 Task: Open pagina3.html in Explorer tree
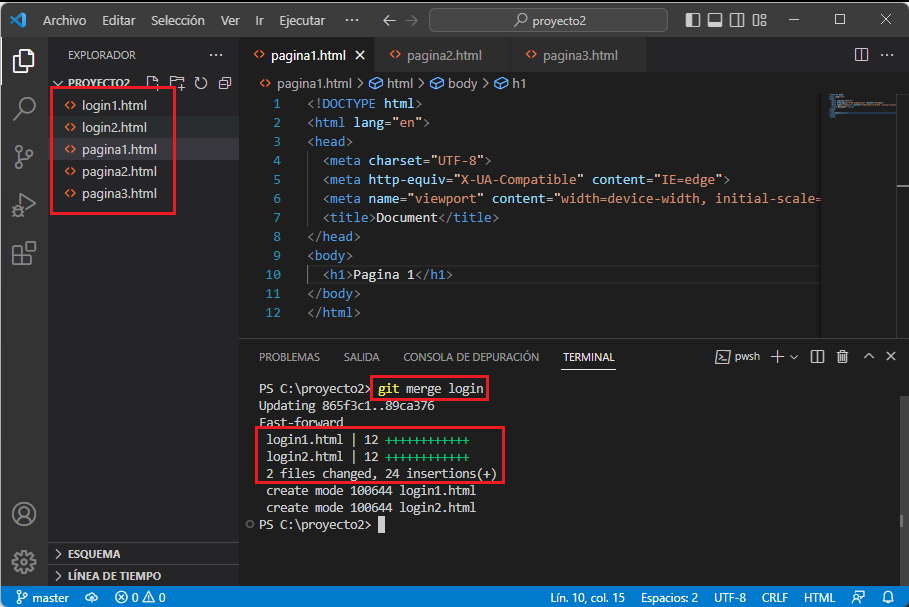point(144,194)
